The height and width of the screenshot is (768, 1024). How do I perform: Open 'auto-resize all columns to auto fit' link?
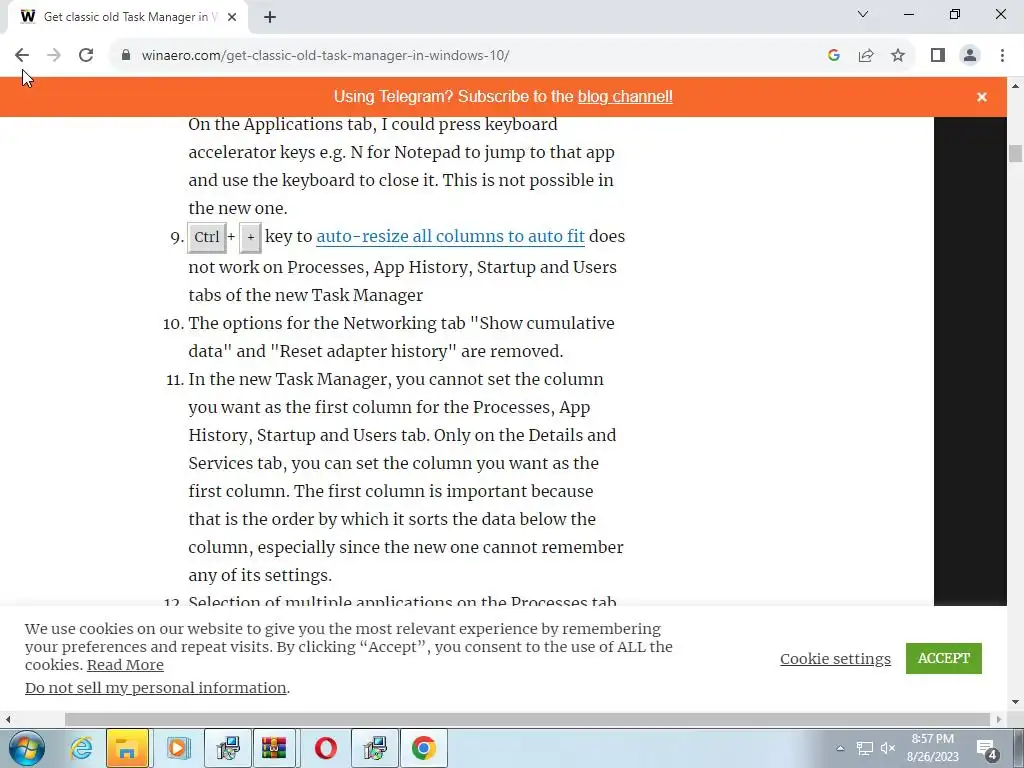pos(450,236)
